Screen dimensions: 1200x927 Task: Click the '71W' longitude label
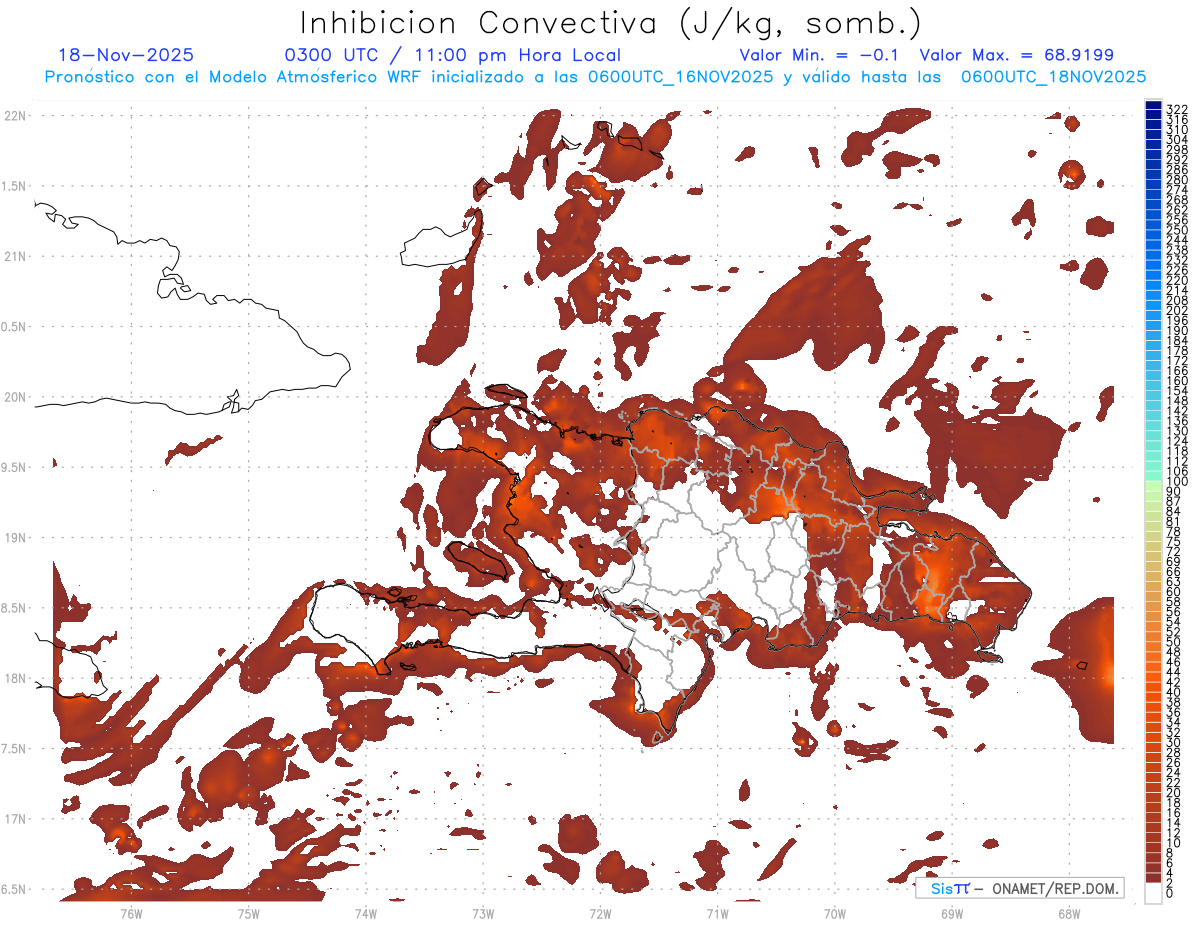(x=717, y=913)
